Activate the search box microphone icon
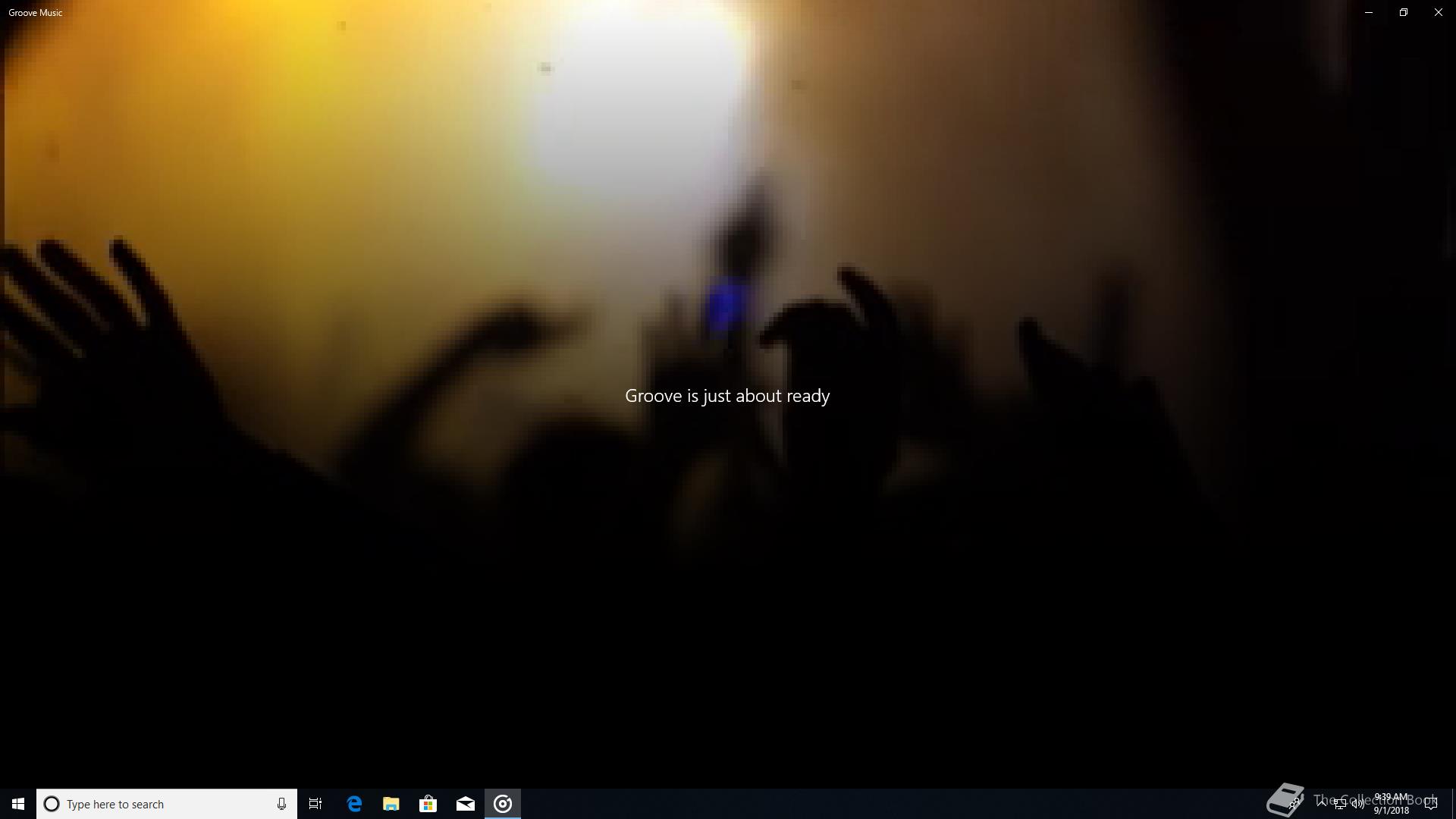This screenshot has width=1456, height=819. point(281,804)
